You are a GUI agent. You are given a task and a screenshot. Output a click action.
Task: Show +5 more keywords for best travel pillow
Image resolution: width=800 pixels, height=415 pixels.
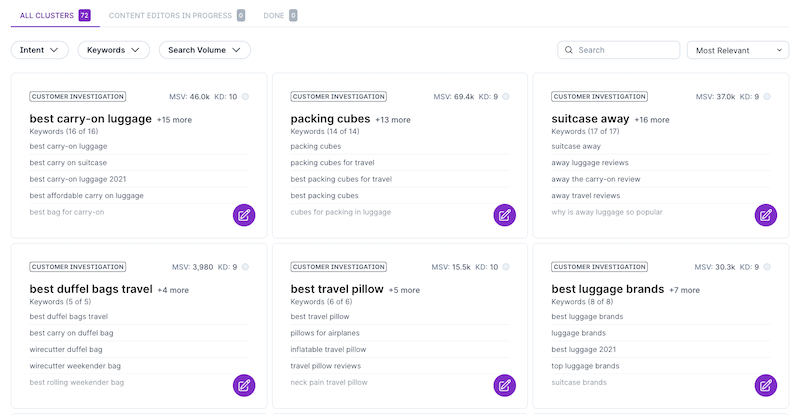[404, 290]
